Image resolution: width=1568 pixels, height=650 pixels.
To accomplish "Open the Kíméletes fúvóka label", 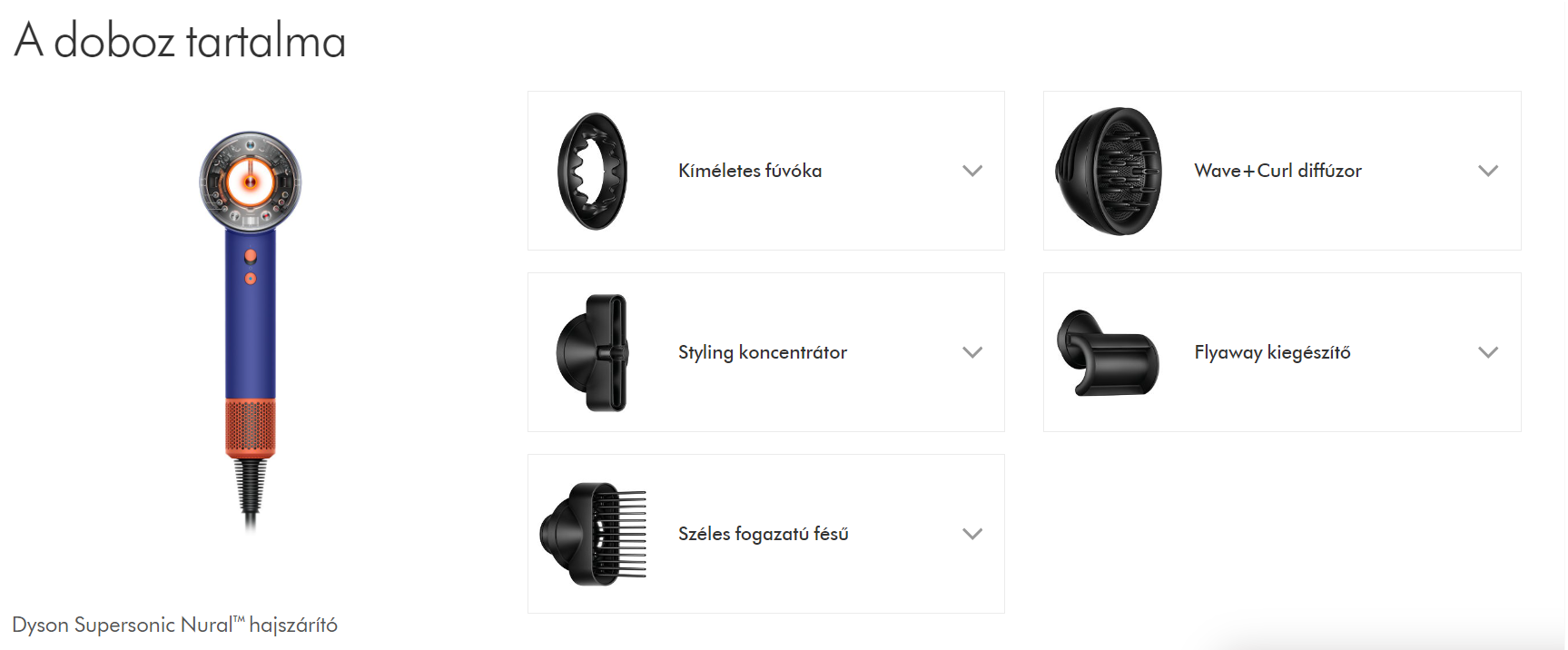I will click(x=750, y=171).
